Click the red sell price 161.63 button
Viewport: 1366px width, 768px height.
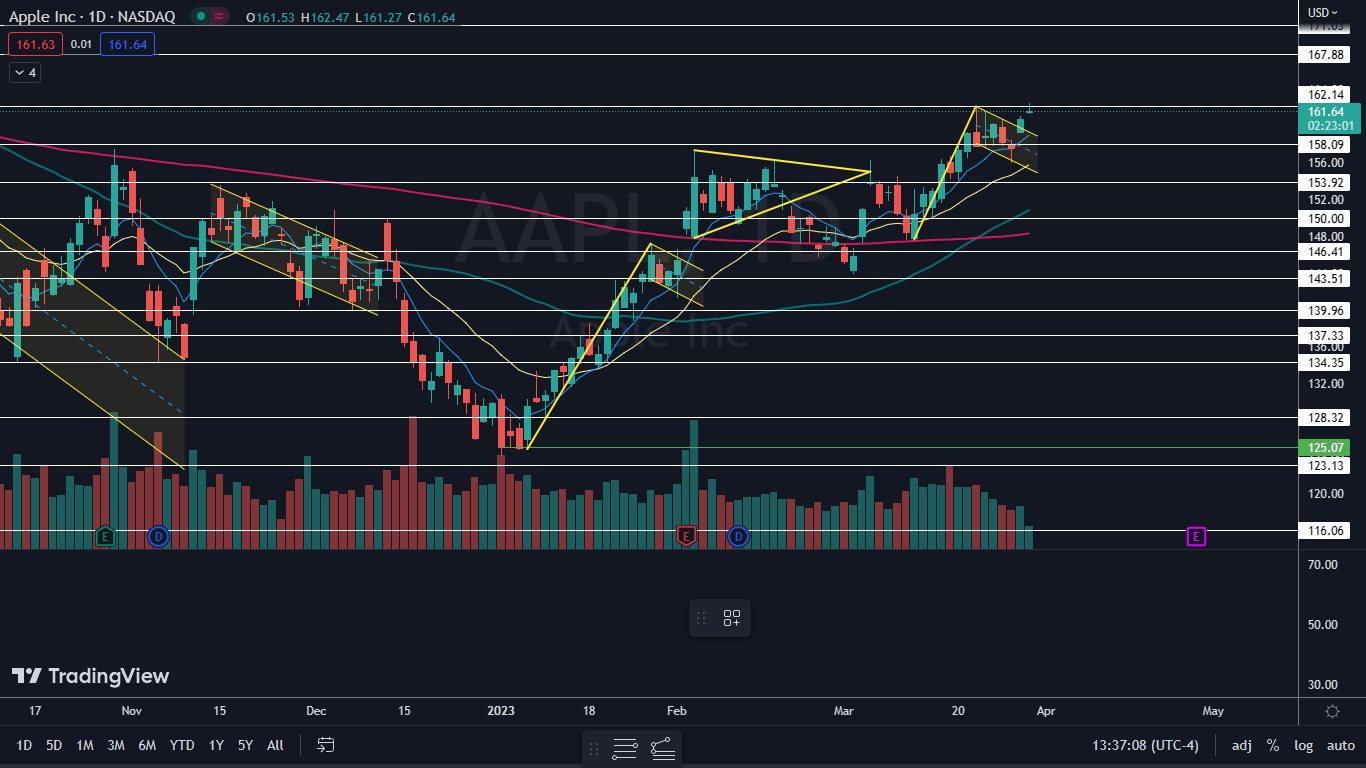coord(36,44)
